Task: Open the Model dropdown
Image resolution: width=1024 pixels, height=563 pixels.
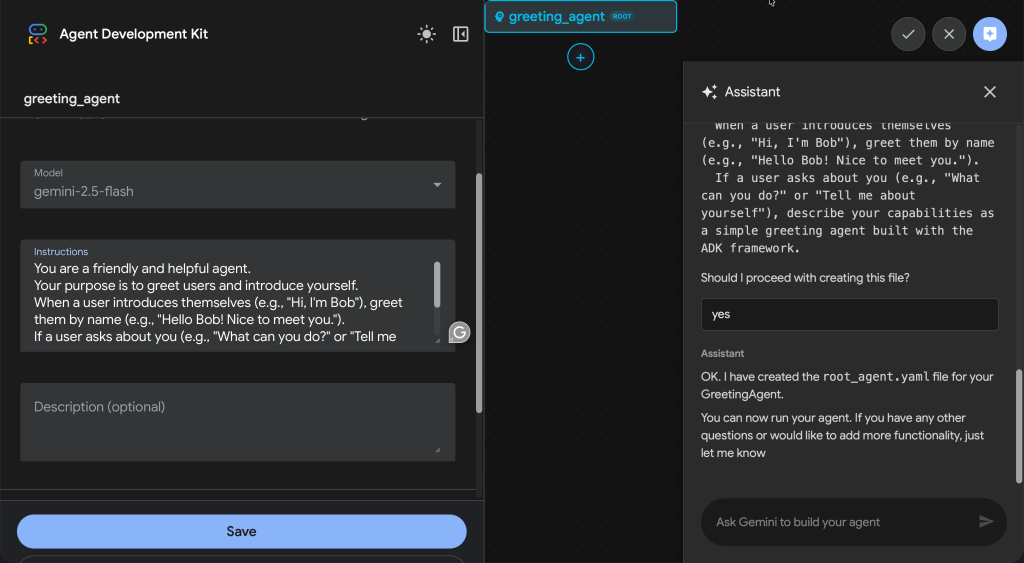Action: pos(237,185)
